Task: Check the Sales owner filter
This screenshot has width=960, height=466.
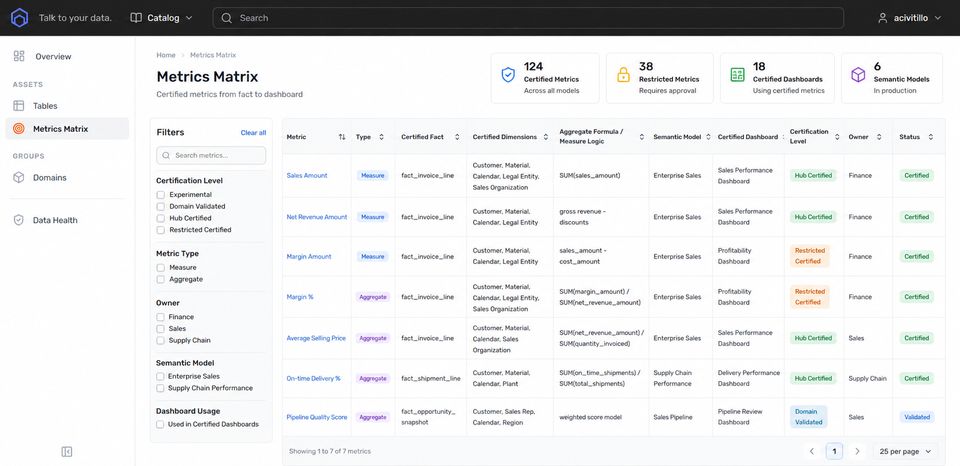Action: (160, 329)
